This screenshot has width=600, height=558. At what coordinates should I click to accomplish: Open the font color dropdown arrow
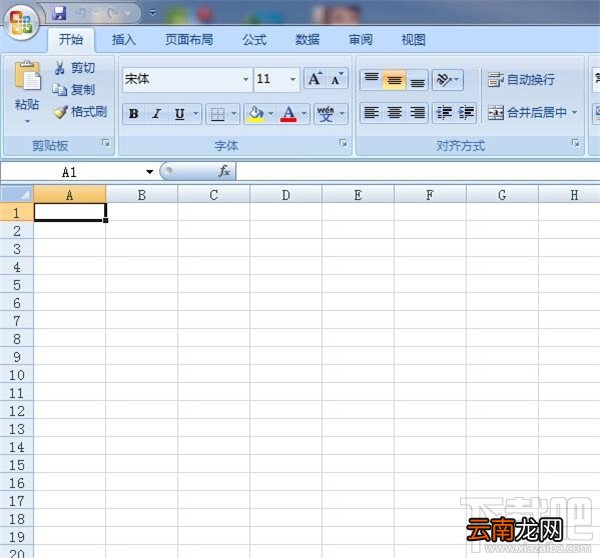pyautogui.click(x=304, y=113)
